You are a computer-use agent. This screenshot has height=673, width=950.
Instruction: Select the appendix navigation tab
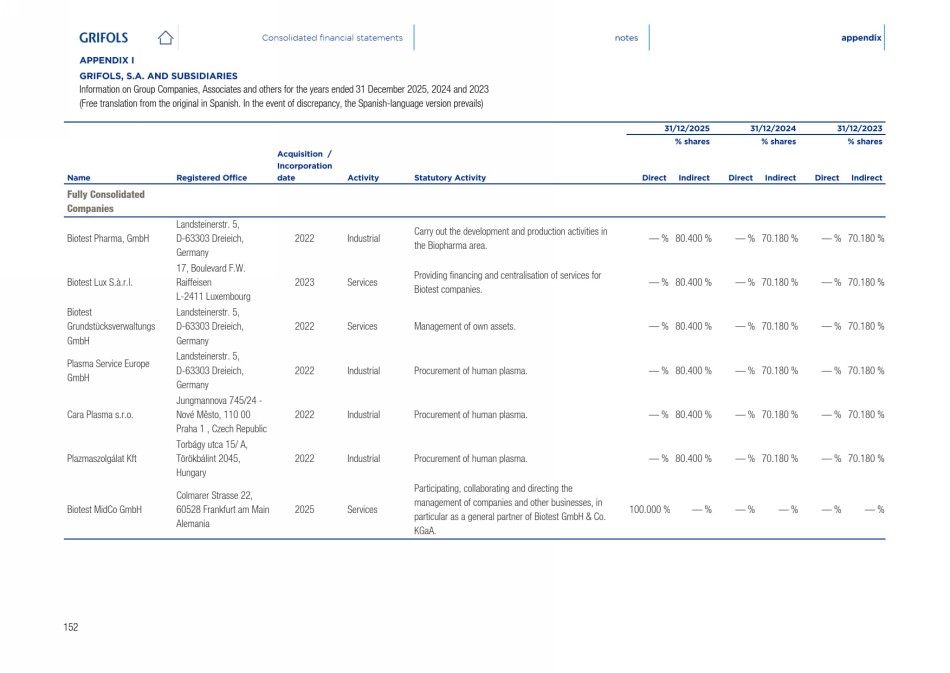861,38
